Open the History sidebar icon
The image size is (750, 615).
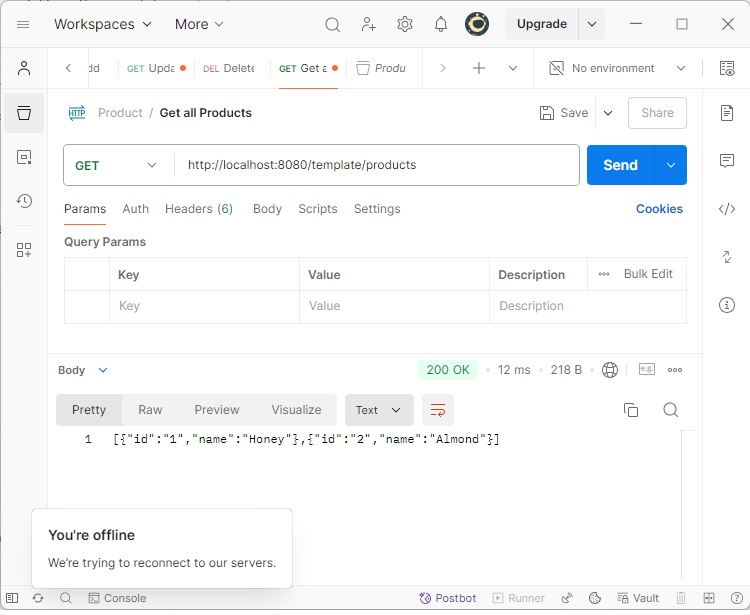click(x=25, y=201)
